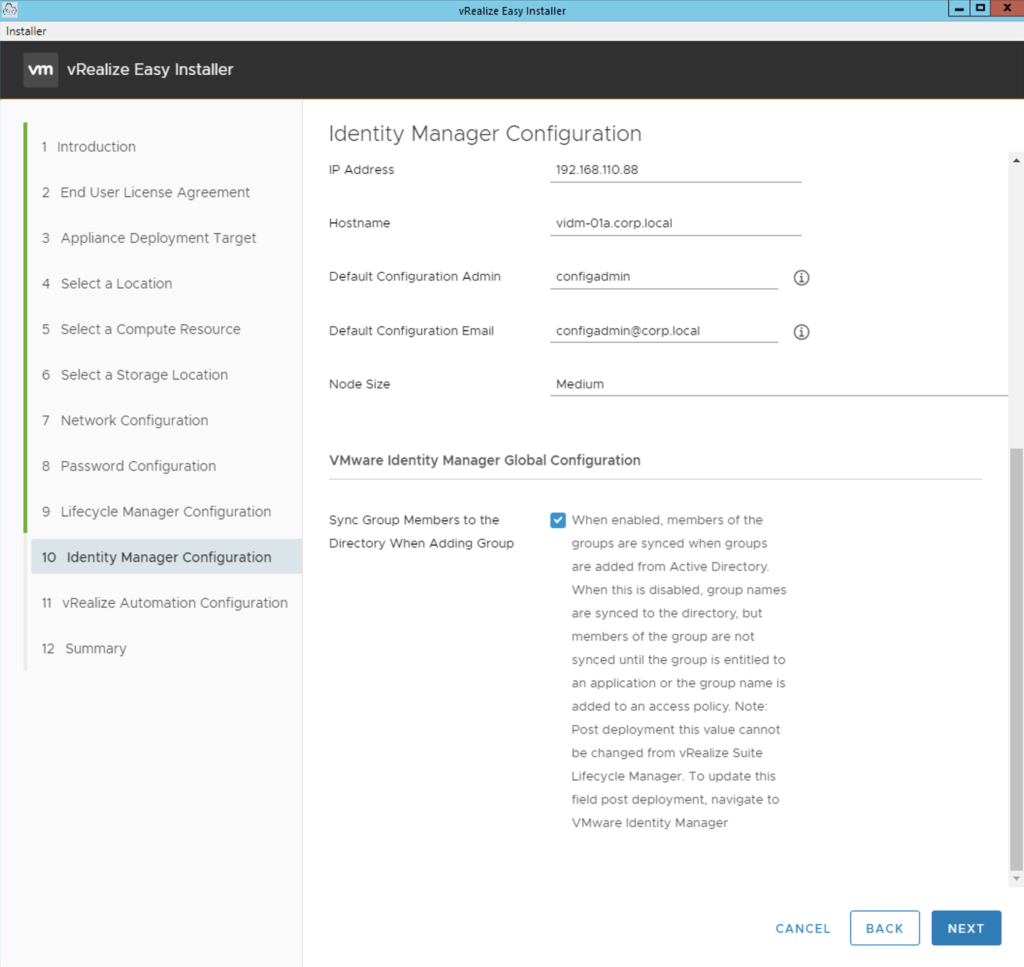
Task: Uncheck Sync Group Members checkbox
Action: click(558, 520)
